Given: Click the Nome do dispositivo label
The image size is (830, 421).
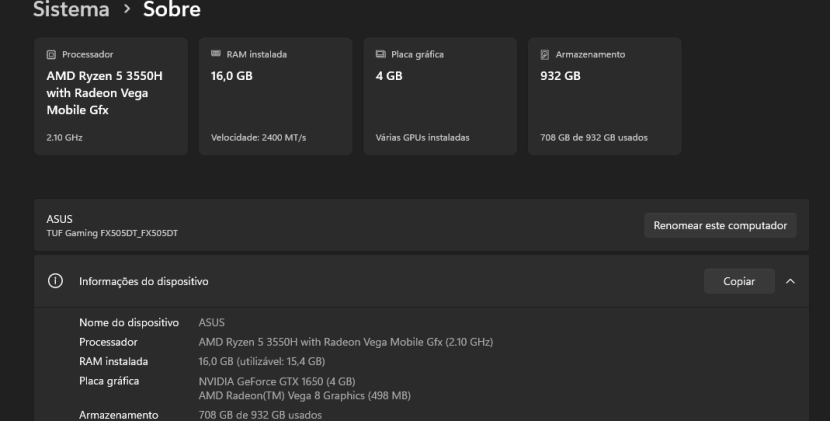Looking at the screenshot, I should pos(129,323).
